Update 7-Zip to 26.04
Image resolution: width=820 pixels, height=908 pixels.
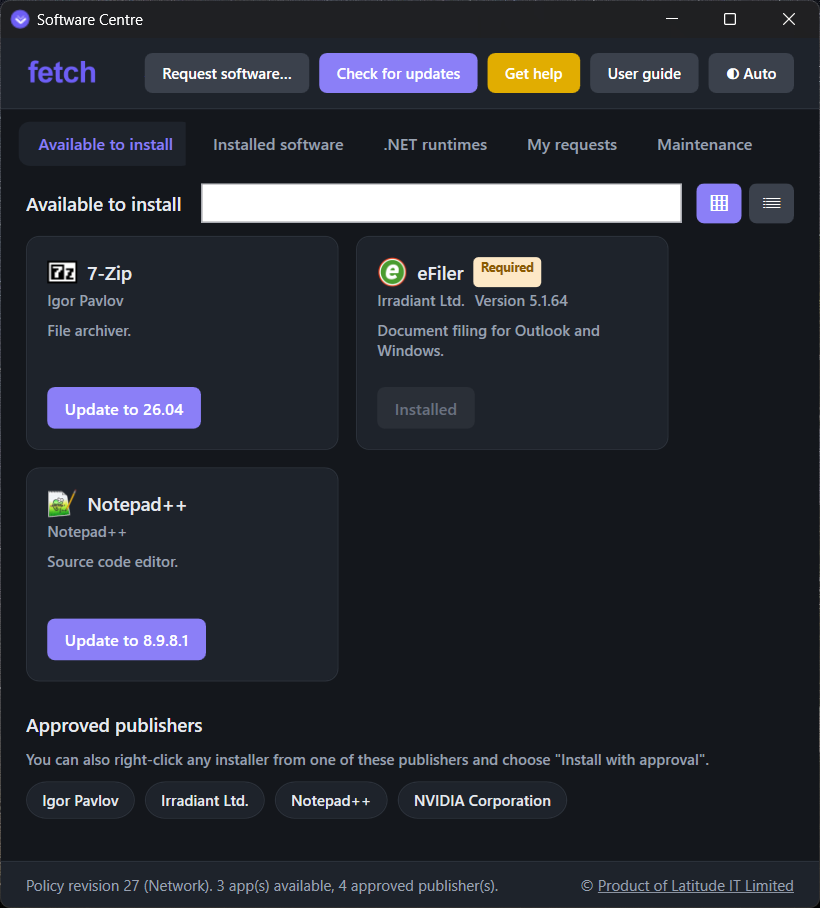point(124,408)
